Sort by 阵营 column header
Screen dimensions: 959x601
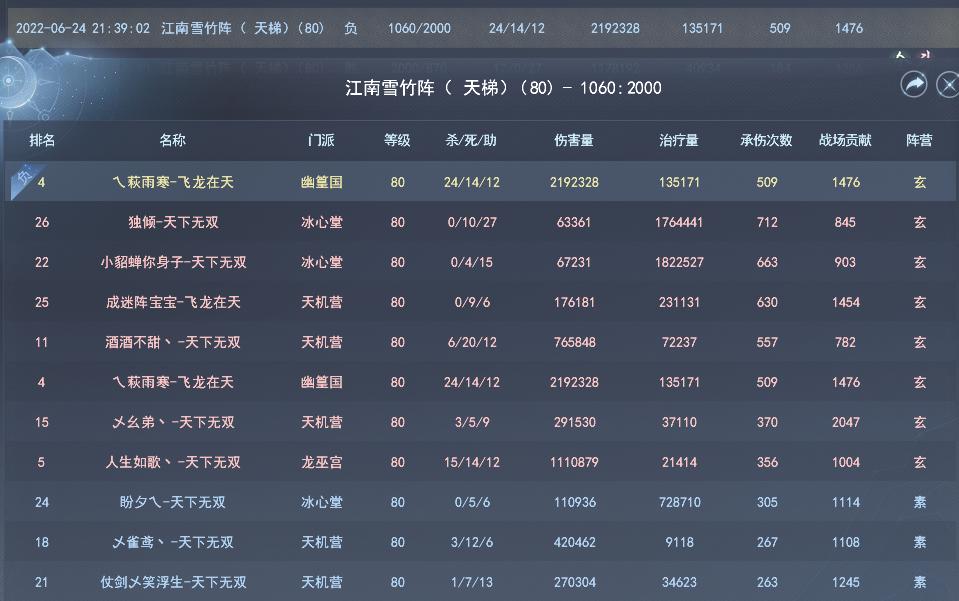[x=919, y=141]
